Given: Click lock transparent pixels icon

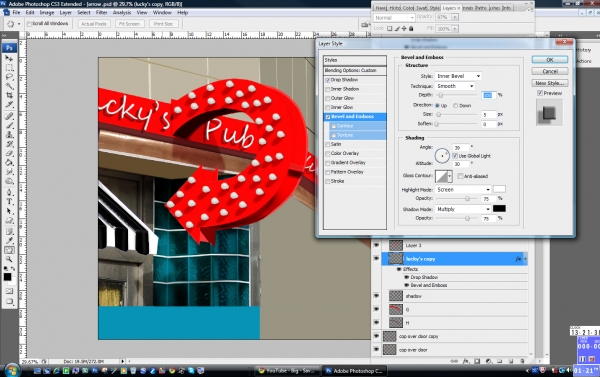Looking at the screenshot, I should (x=390, y=28).
